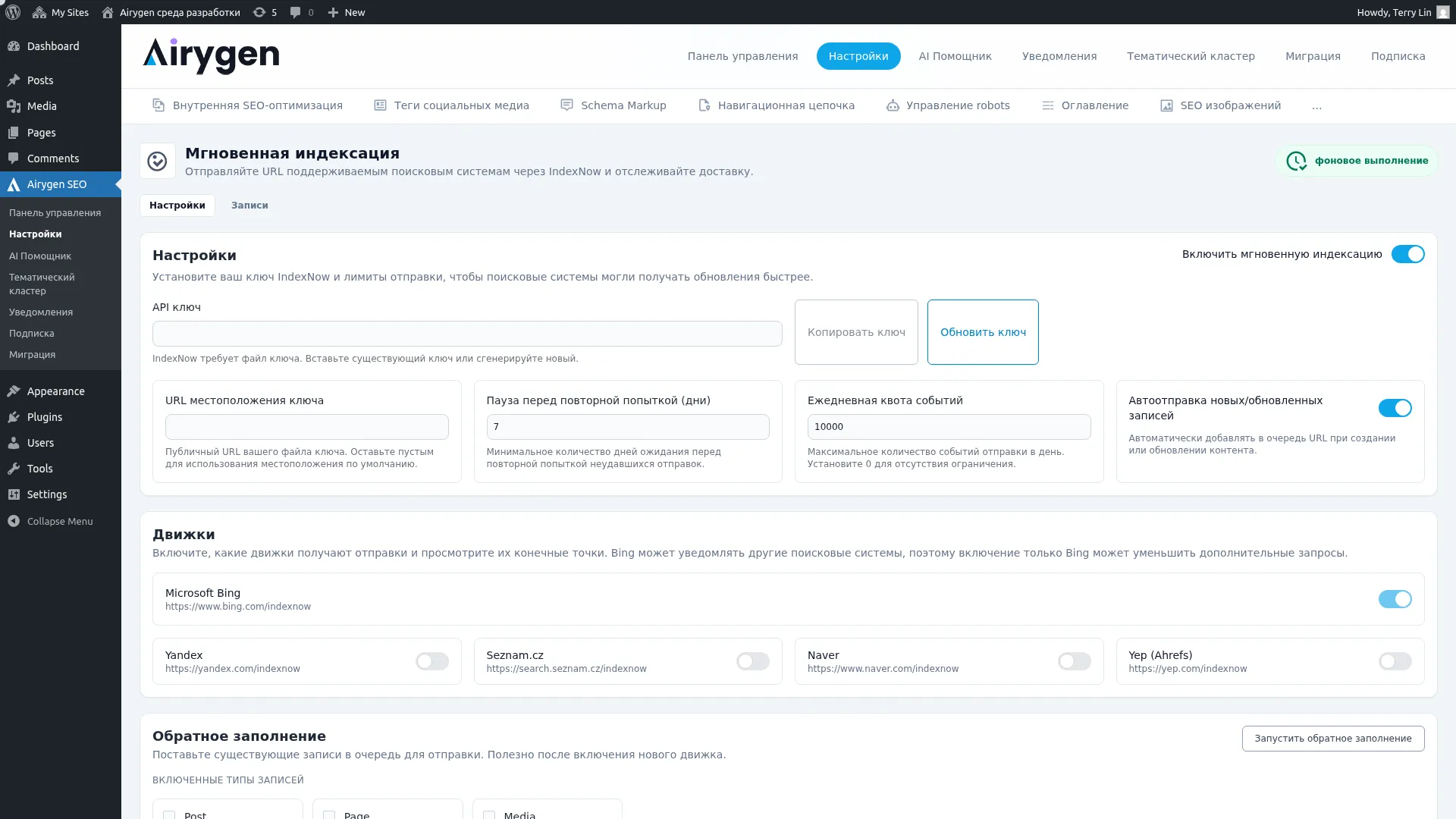This screenshot has width=1456, height=819.
Task: Click the Pages icon in sidebar
Action: [14, 133]
